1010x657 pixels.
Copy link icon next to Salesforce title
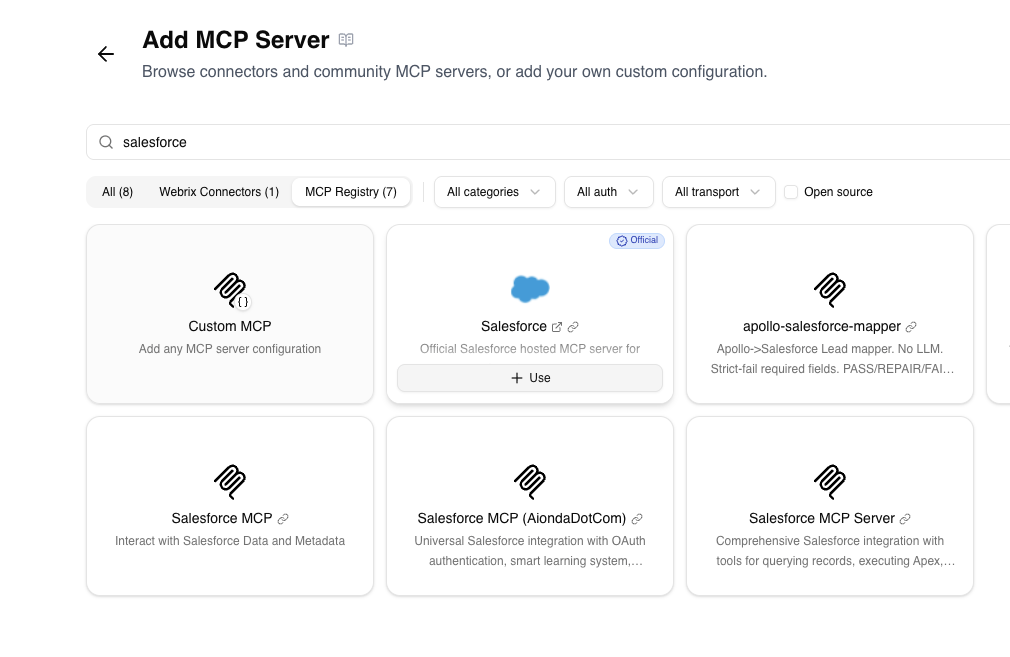point(573,327)
